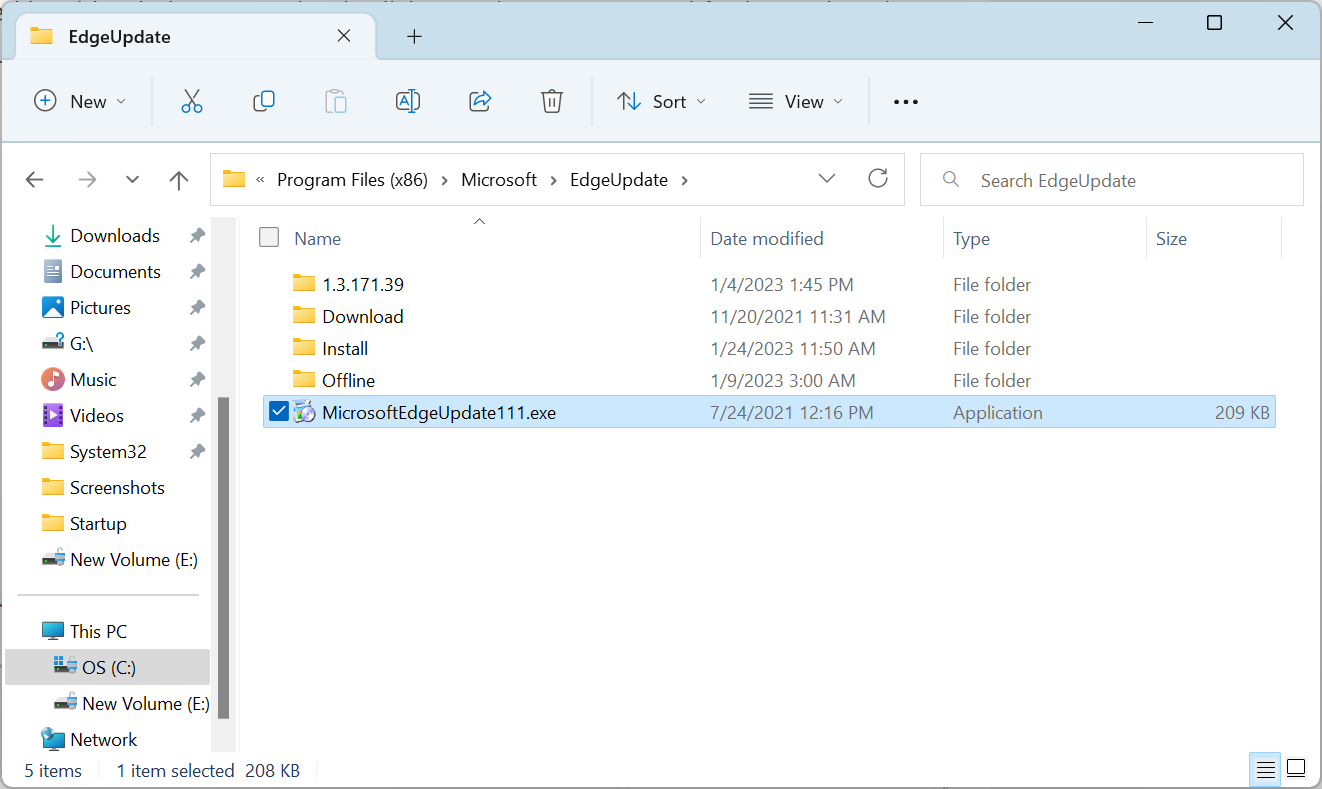Click the Search EdgeUpdate field
1322x789 pixels.
1112,180
